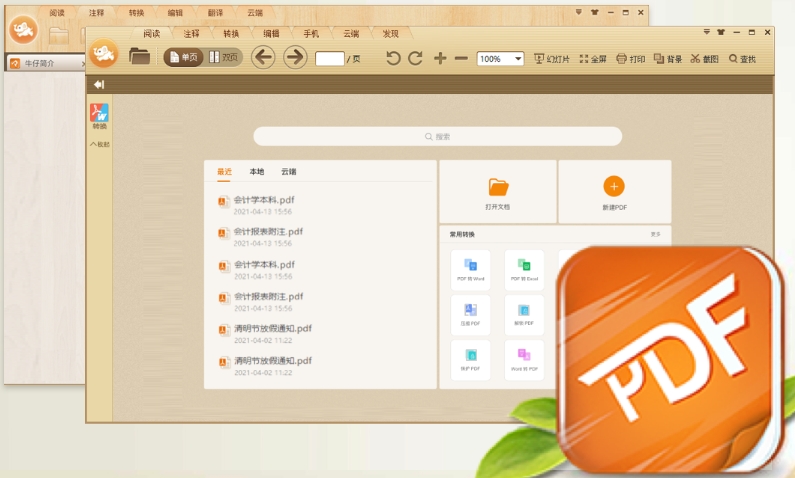The height and width of the screenshot is (478, 795).
Task: Click 更多 link in 常用转换 section
Action: coord(656,234)
